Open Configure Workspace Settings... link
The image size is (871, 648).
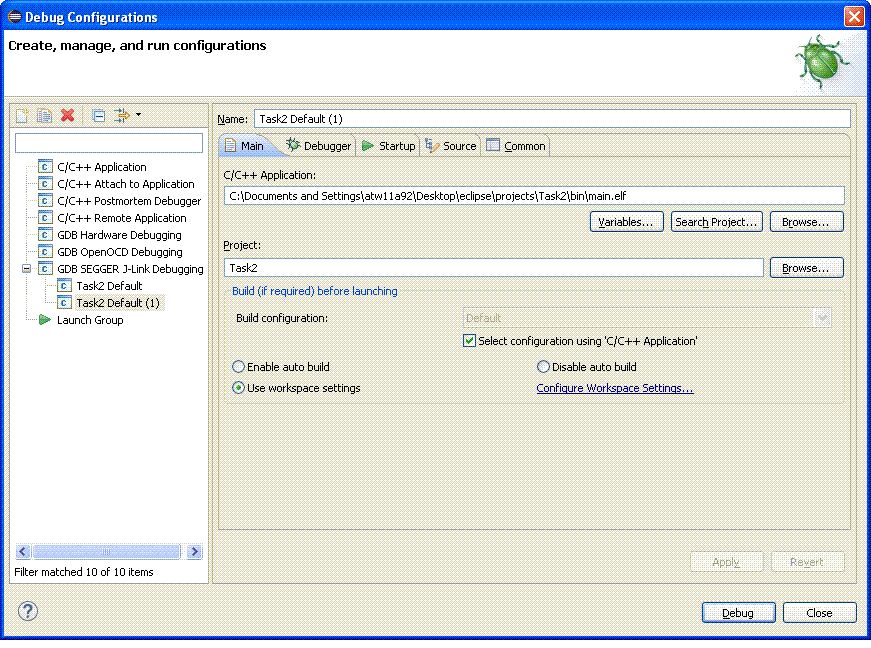(615, 388)
